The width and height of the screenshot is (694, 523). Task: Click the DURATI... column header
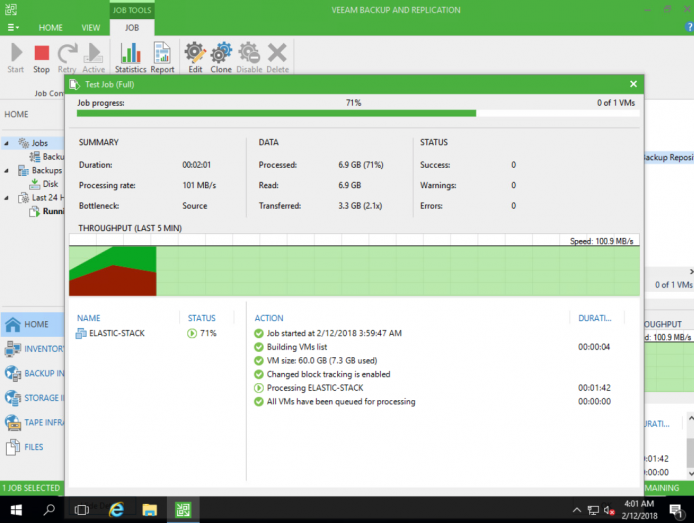594,318
